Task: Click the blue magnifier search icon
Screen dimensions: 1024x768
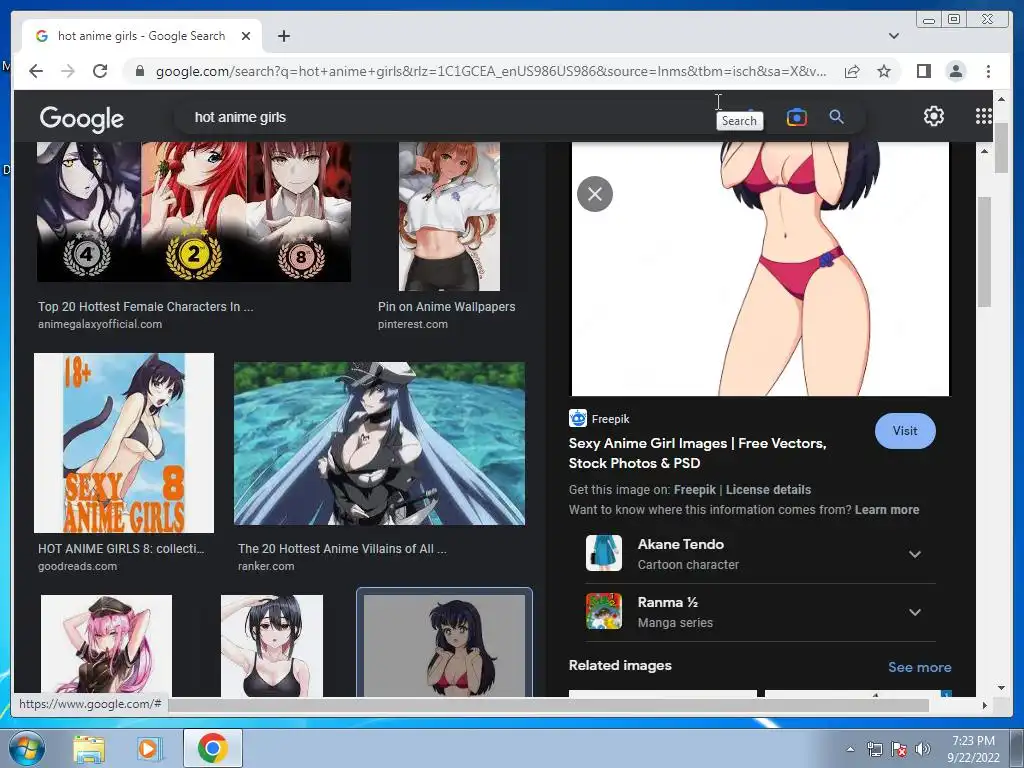Action: point(836,117)
